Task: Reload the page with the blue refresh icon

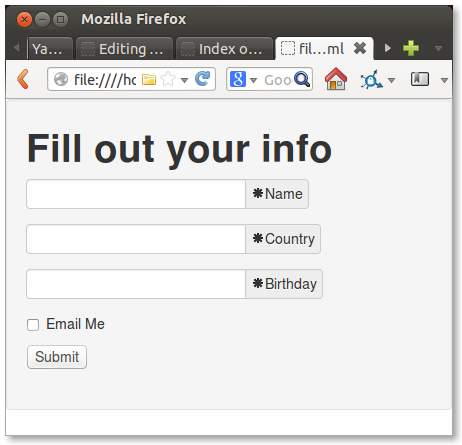Action: [x=202, y=79]
